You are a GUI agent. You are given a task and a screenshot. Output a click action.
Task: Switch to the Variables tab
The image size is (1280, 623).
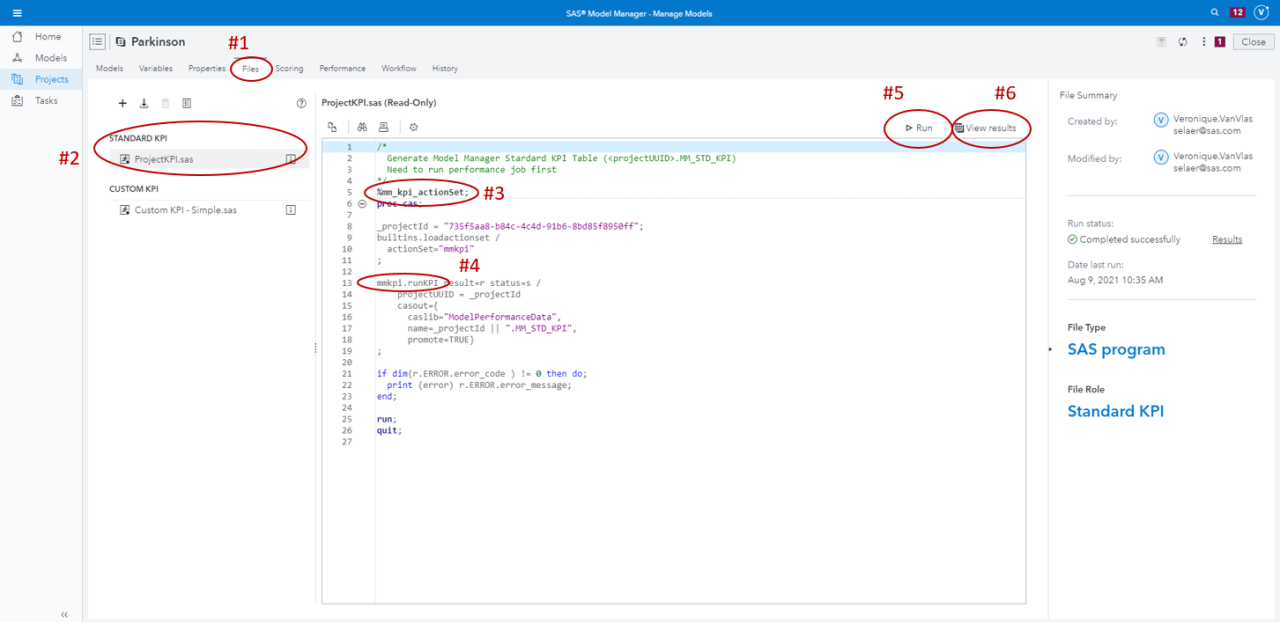click(x=155, y=69)
